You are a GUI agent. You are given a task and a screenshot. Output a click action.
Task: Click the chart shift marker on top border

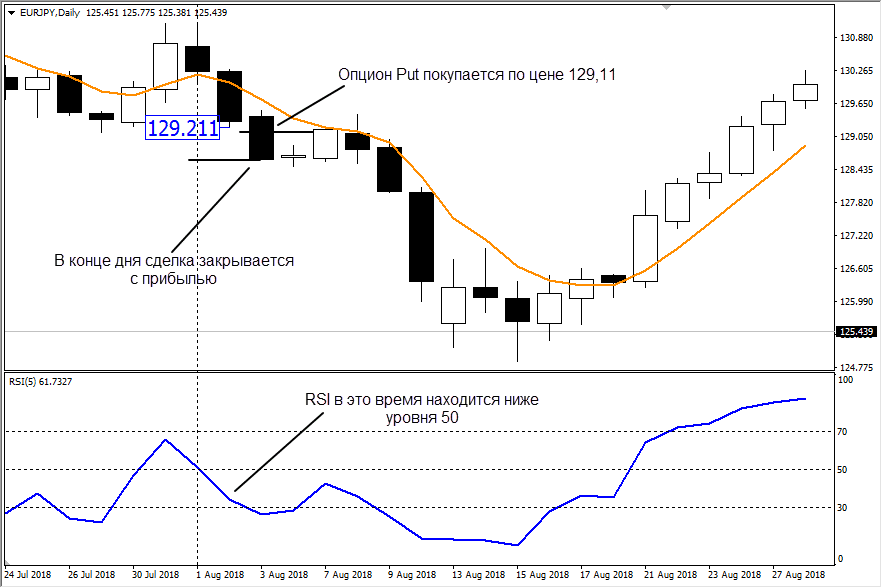pos(664,8)
